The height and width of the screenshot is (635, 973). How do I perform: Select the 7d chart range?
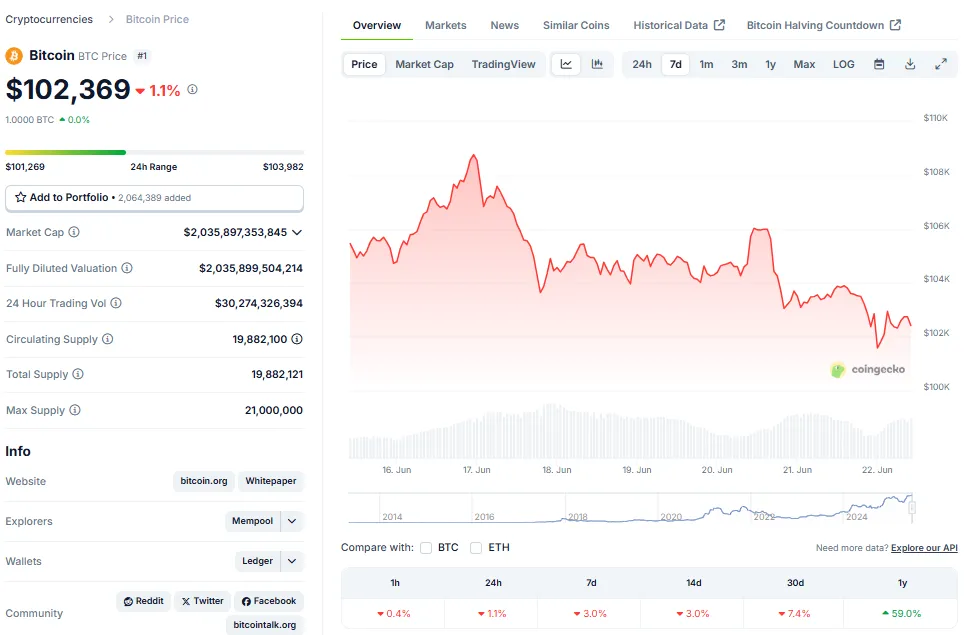(676, 64)
